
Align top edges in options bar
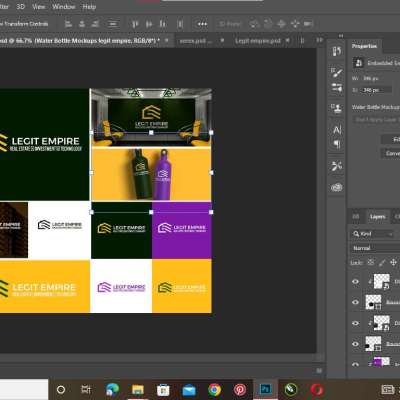point(135,24)
